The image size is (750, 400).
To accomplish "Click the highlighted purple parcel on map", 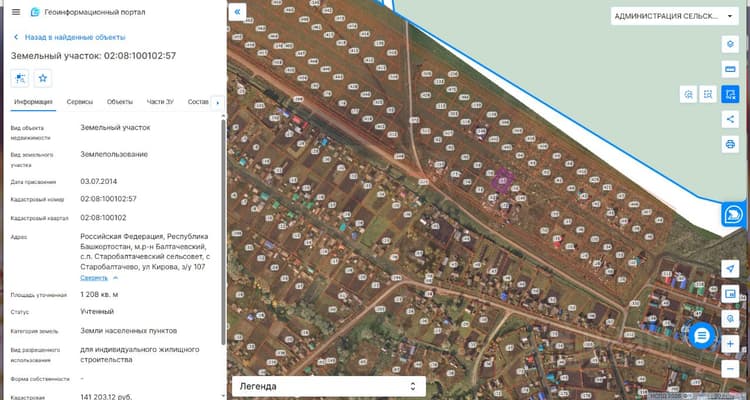I will coord(503,181).
